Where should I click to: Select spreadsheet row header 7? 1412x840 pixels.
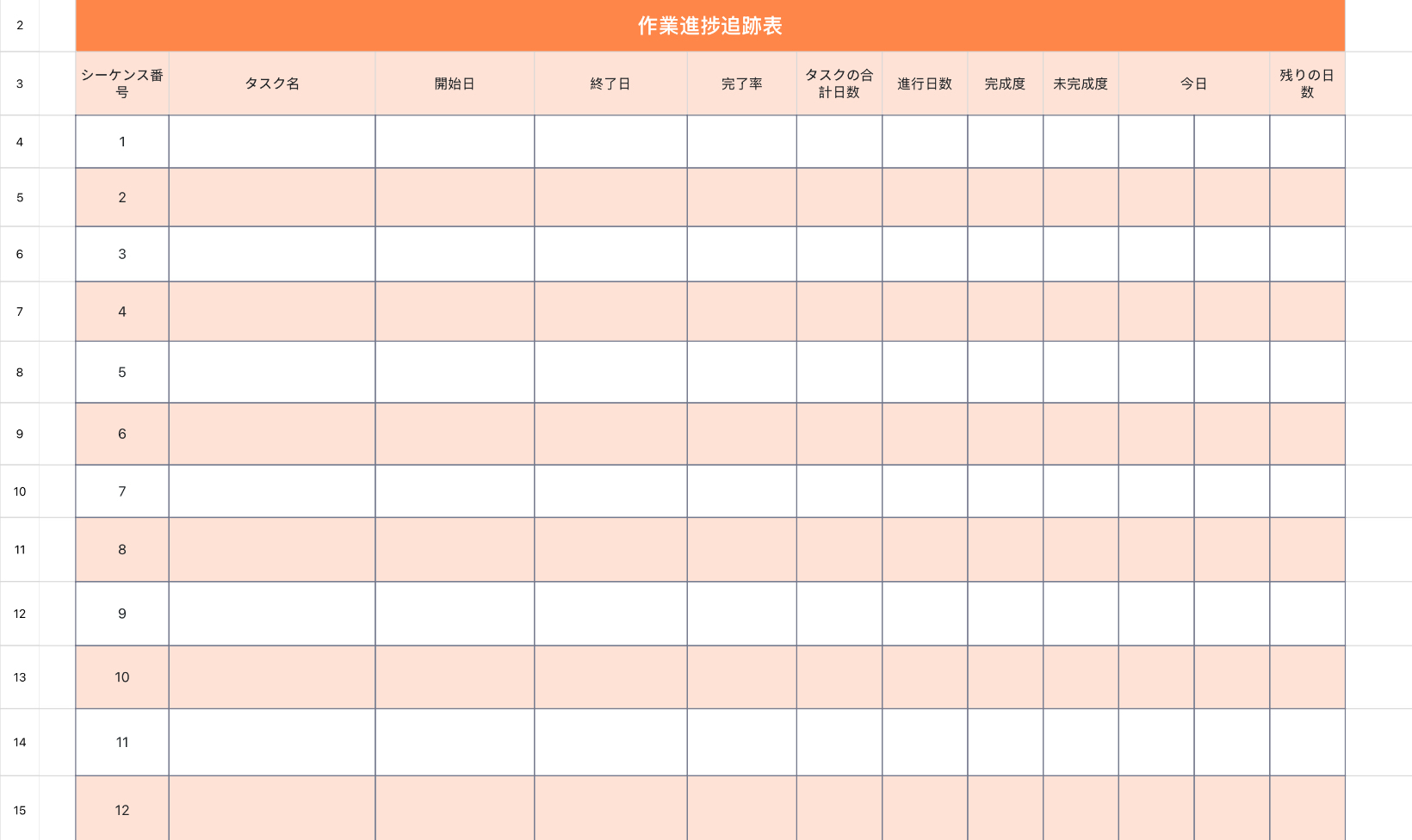[19, 312]
